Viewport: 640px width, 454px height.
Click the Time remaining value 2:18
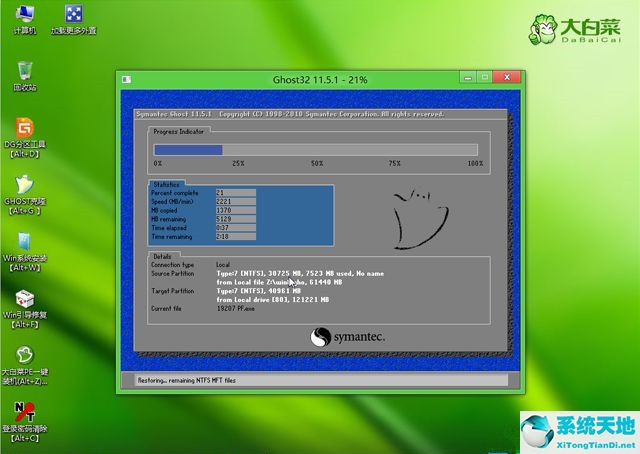[236, 237]
